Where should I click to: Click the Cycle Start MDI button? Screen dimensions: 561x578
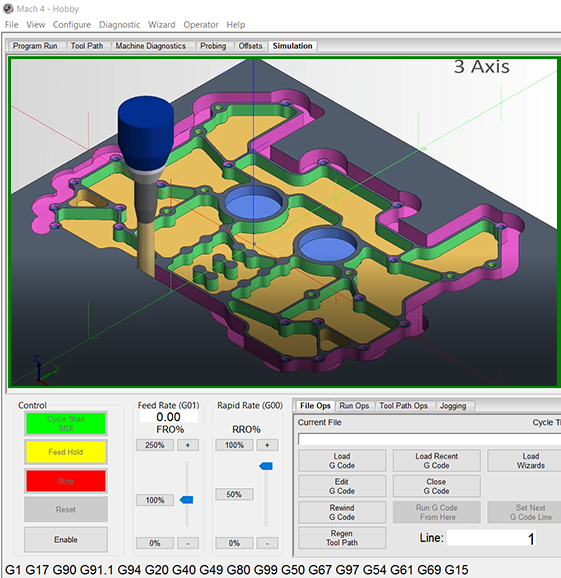(x=66, y=424)
